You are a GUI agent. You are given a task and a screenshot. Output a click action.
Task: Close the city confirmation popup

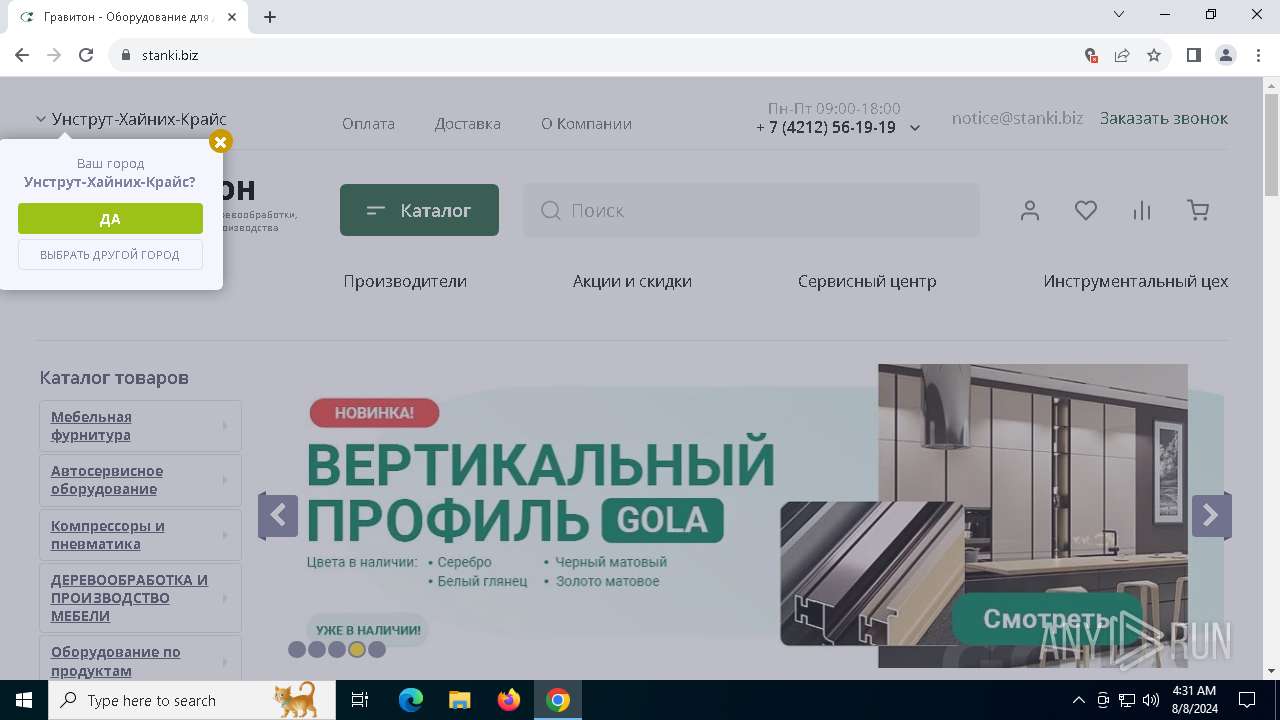point(221,142)
